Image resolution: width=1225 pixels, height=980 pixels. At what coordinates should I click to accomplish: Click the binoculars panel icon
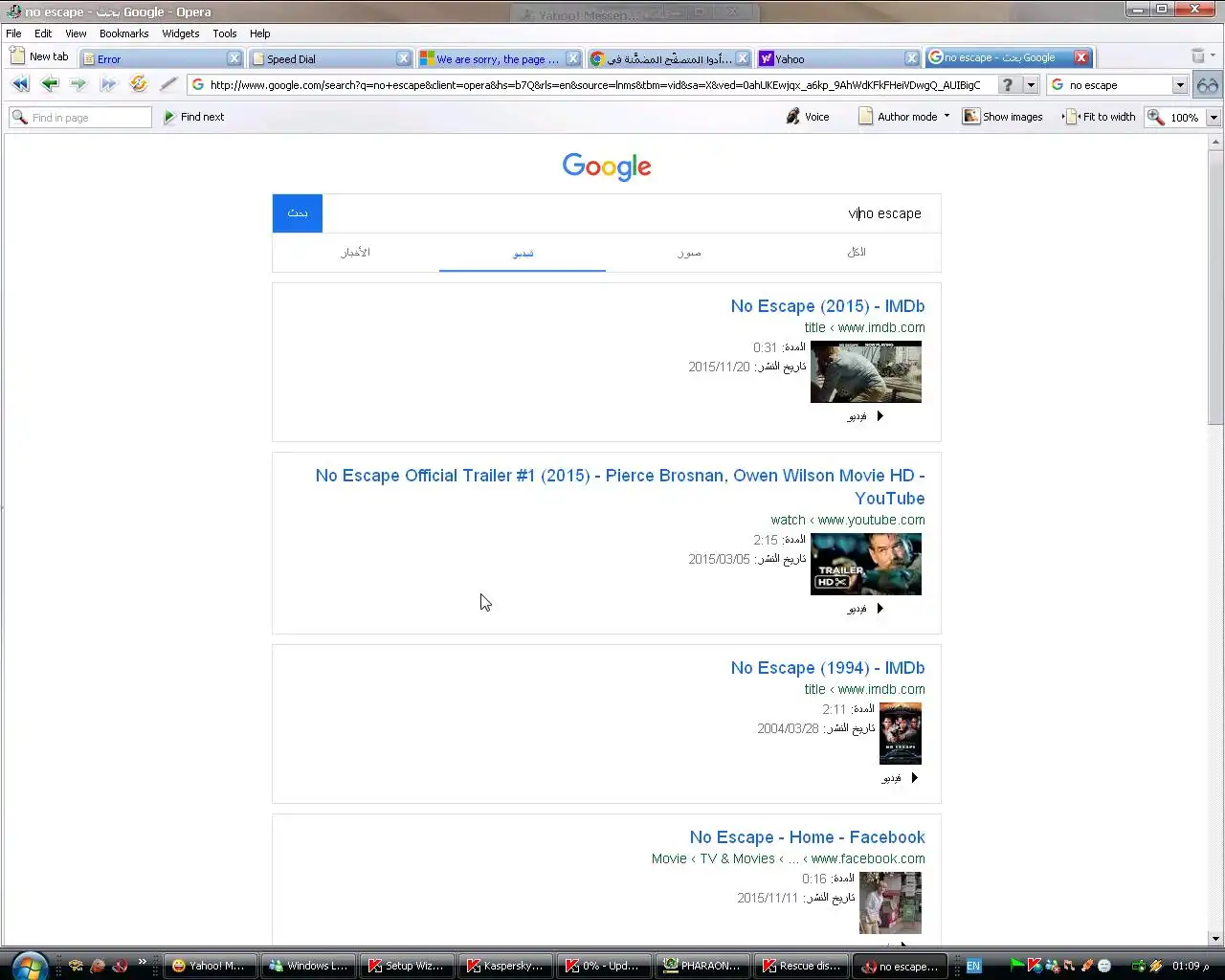click(1207, 84)
